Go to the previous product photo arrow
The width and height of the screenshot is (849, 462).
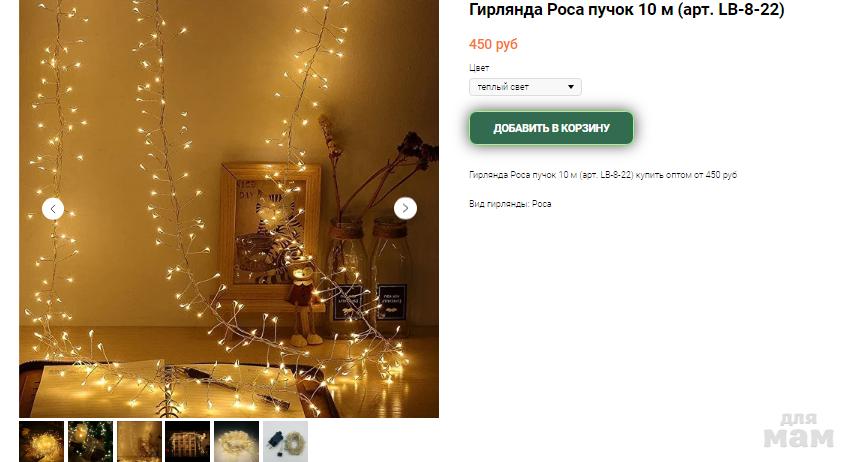click(53, 209)
